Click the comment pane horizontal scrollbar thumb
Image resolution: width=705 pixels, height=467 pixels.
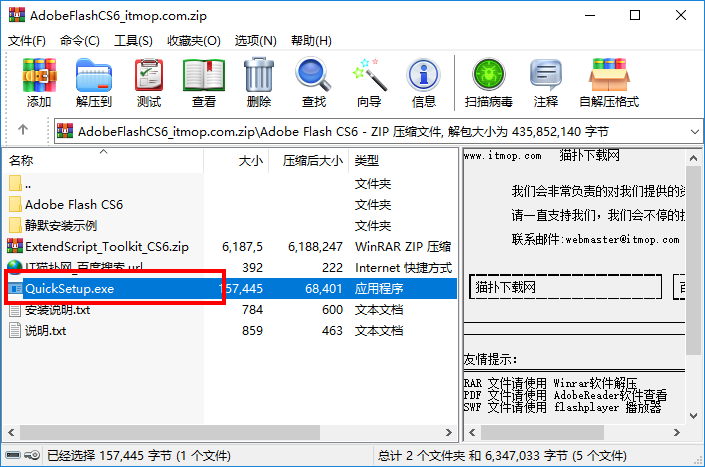(542, 432)
